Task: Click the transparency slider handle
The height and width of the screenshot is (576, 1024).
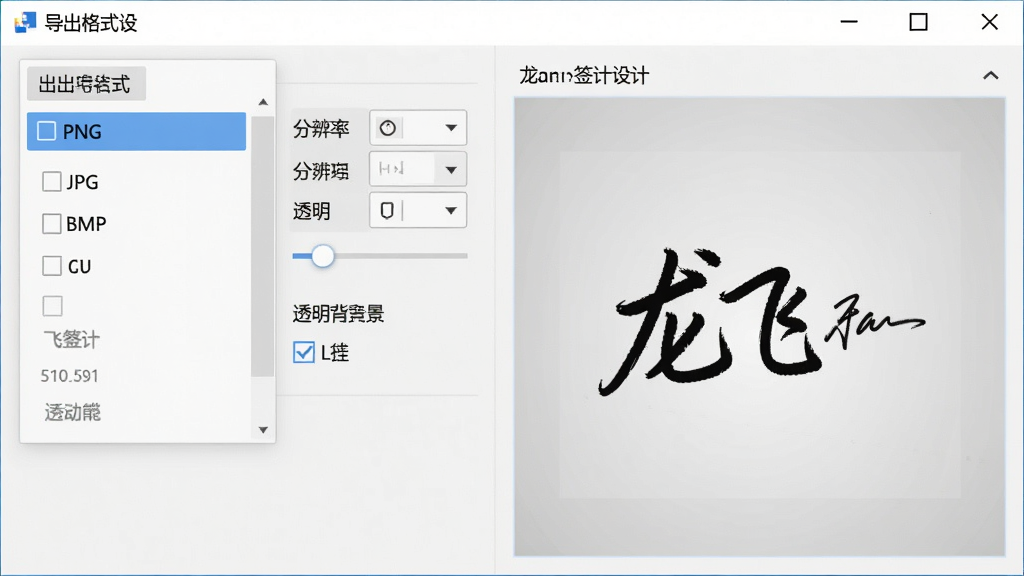Action: pos(322,256)
